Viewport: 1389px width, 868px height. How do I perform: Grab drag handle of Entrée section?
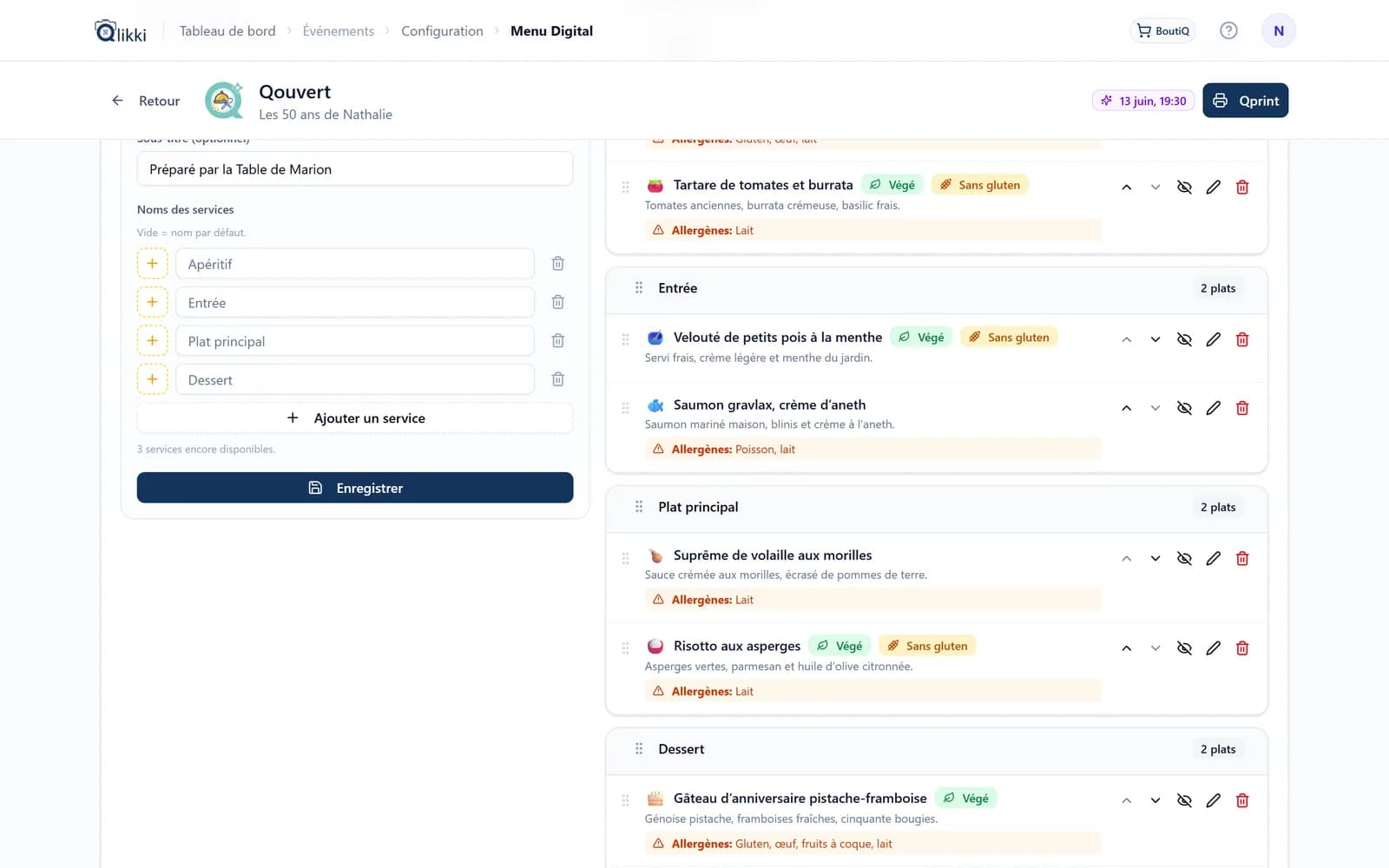click(x=639, y=288)
